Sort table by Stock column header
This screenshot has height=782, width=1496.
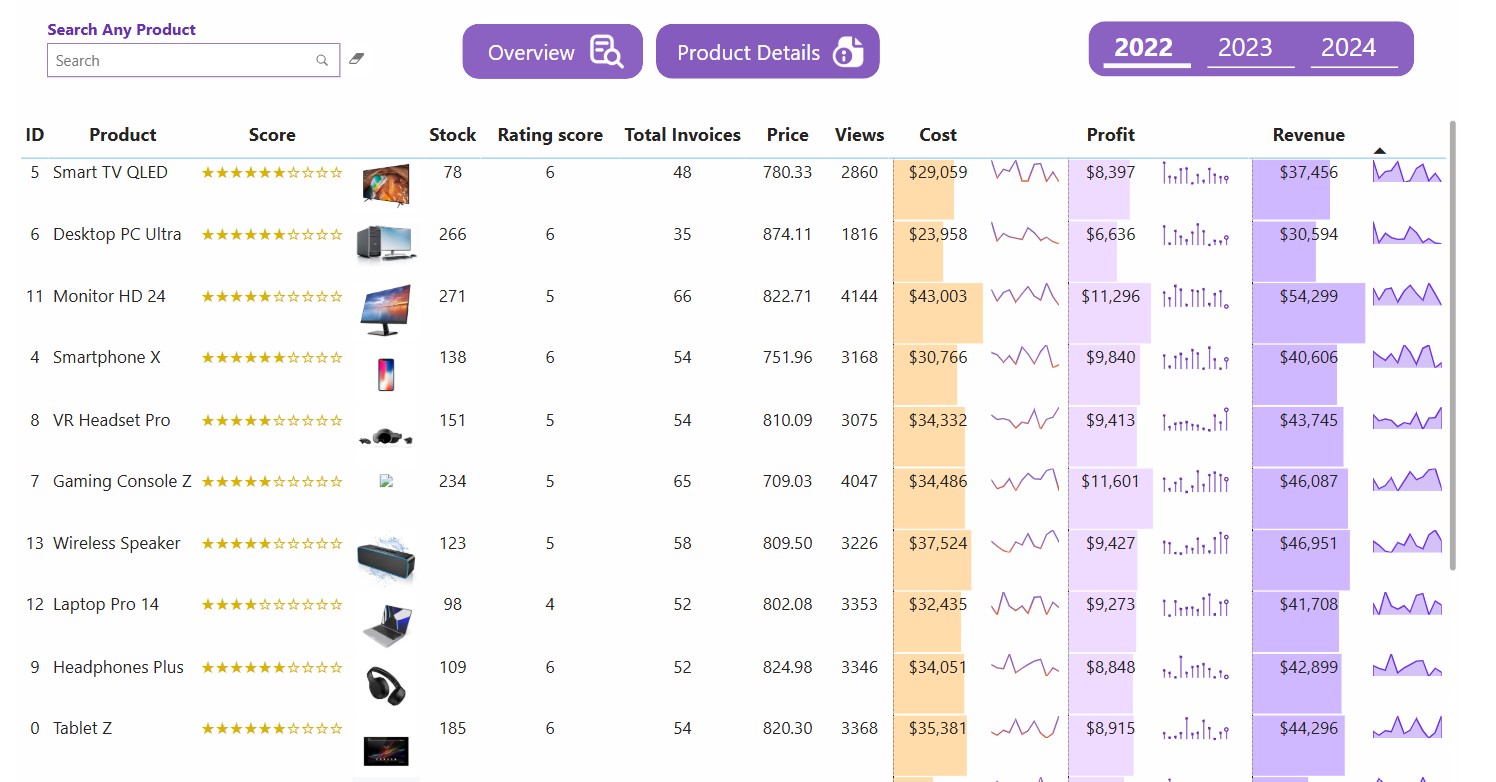[x=452, y=135]
